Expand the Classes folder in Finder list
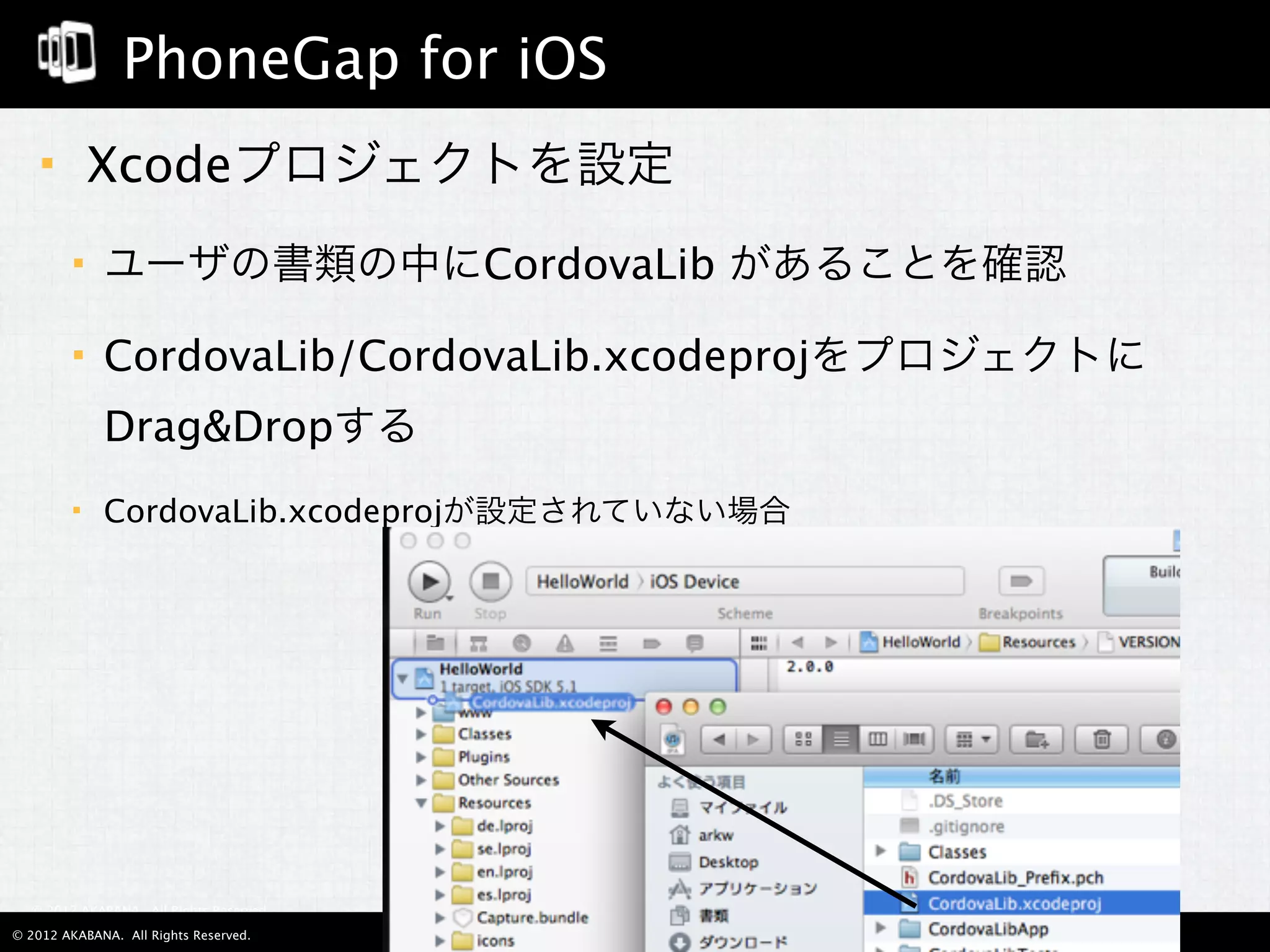This screenshot has height=952, width=1270. tap(881, 852)
